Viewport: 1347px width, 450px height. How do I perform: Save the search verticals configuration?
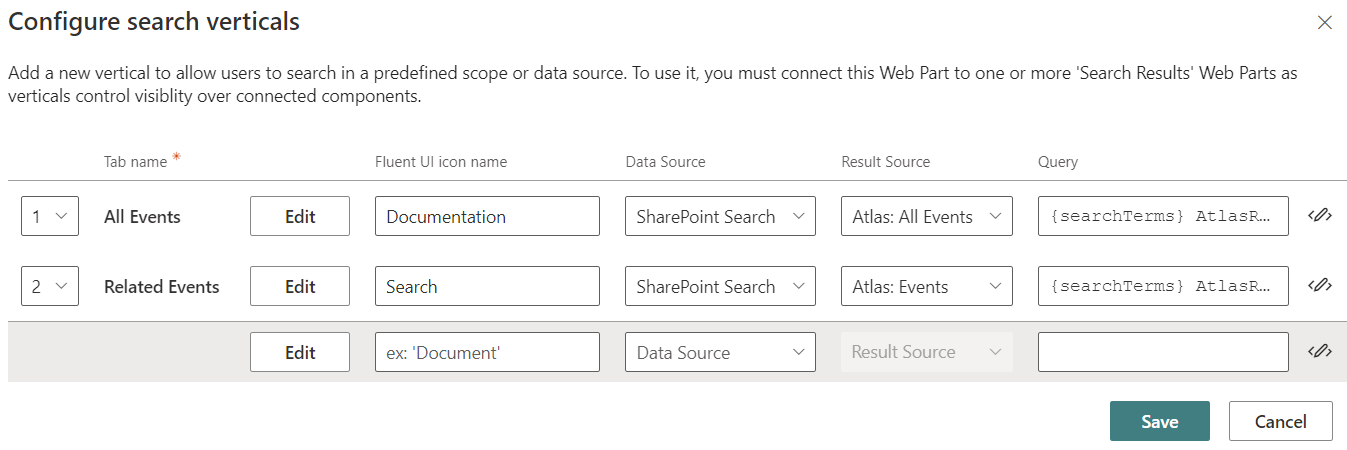click(1160, 421)
